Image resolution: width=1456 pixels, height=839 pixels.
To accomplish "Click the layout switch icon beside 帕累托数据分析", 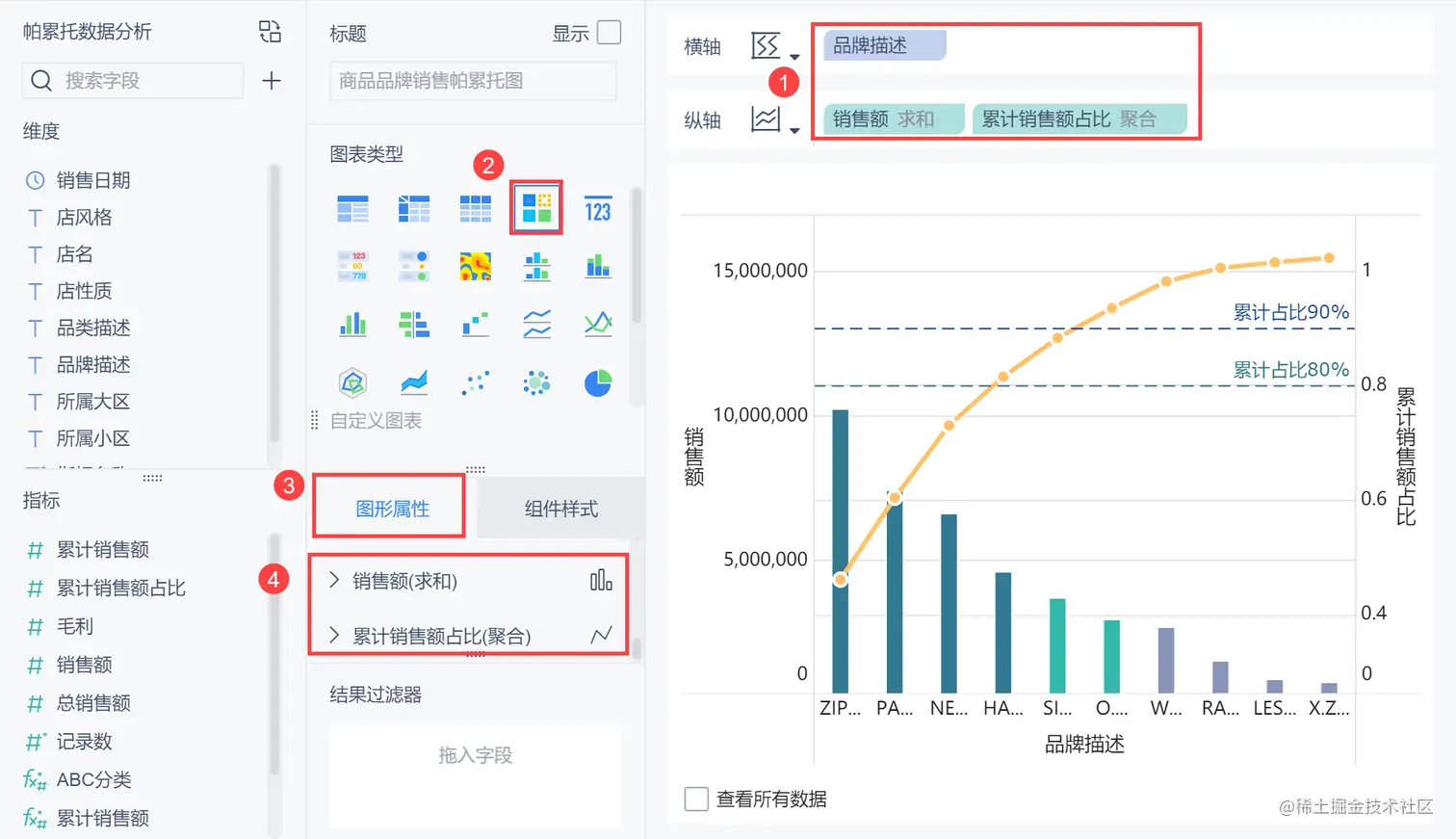I will coord(270,31).
